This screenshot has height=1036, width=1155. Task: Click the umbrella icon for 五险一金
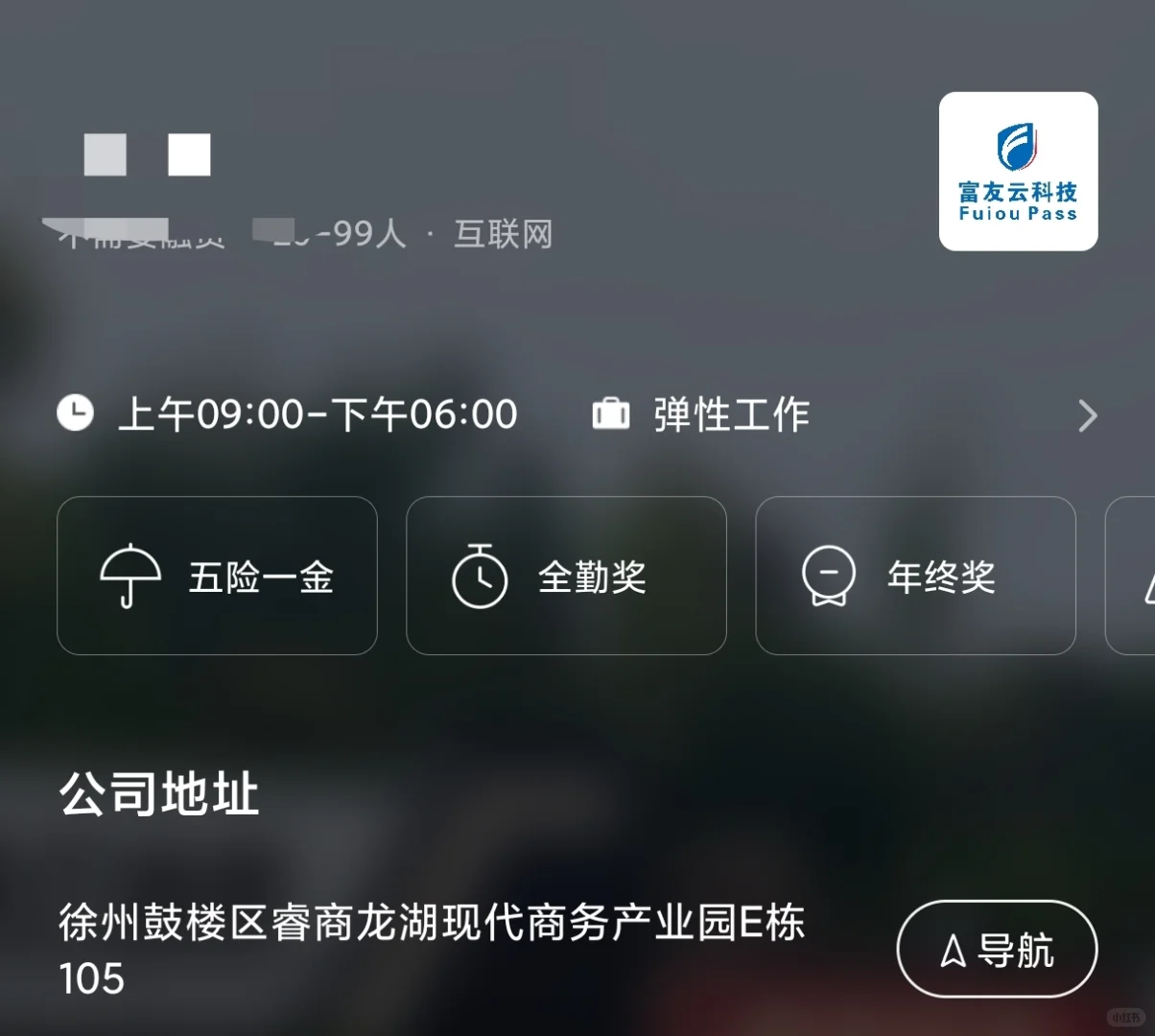(x=131, y=576)
